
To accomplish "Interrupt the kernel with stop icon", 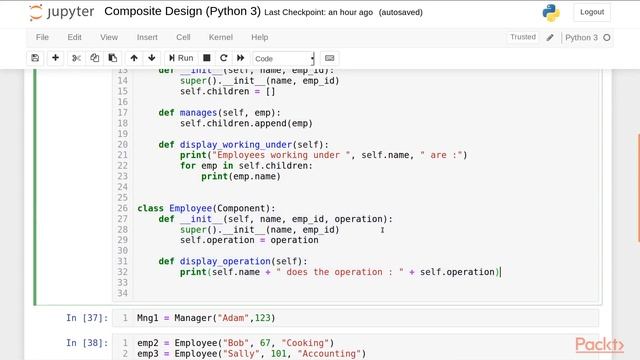I will 207,58.
